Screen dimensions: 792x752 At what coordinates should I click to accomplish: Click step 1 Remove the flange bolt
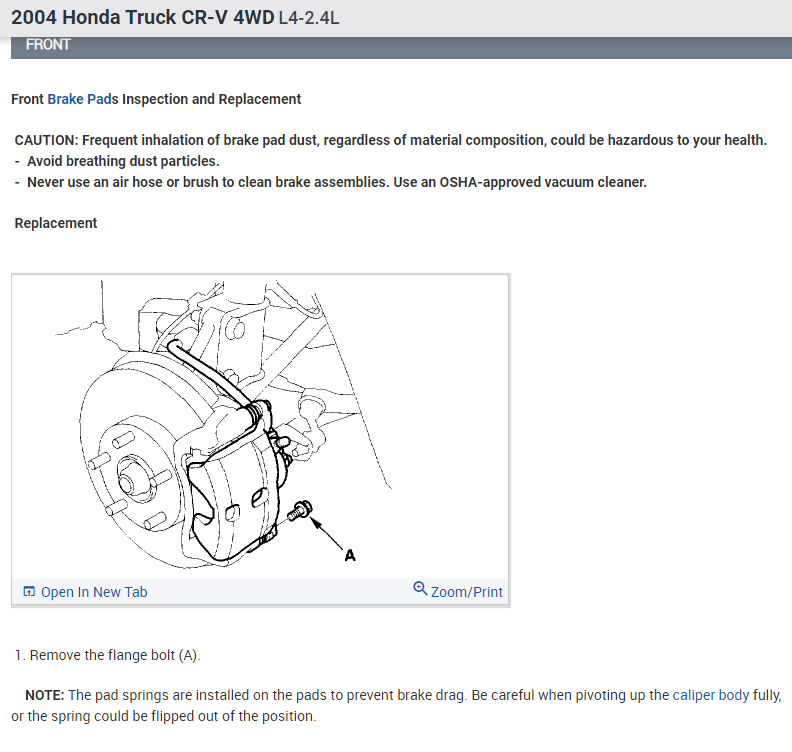(107, 655)
